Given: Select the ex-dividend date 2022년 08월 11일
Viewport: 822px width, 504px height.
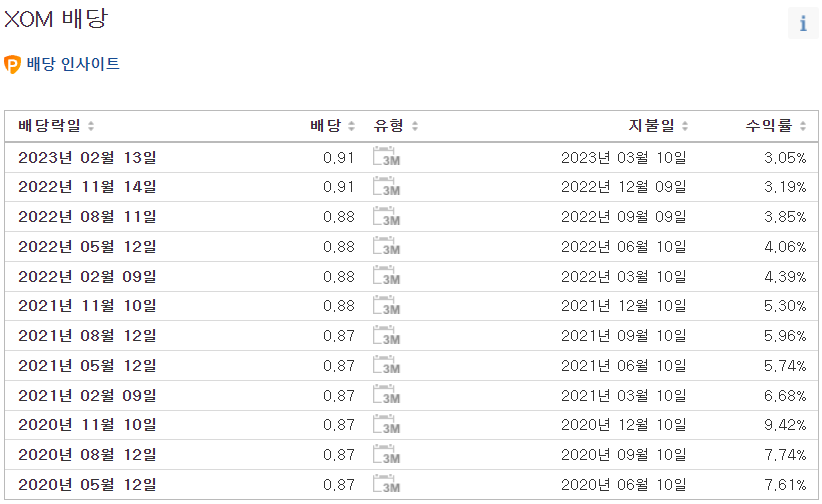Looking at the screenshot, I should (x=87, y=217).
